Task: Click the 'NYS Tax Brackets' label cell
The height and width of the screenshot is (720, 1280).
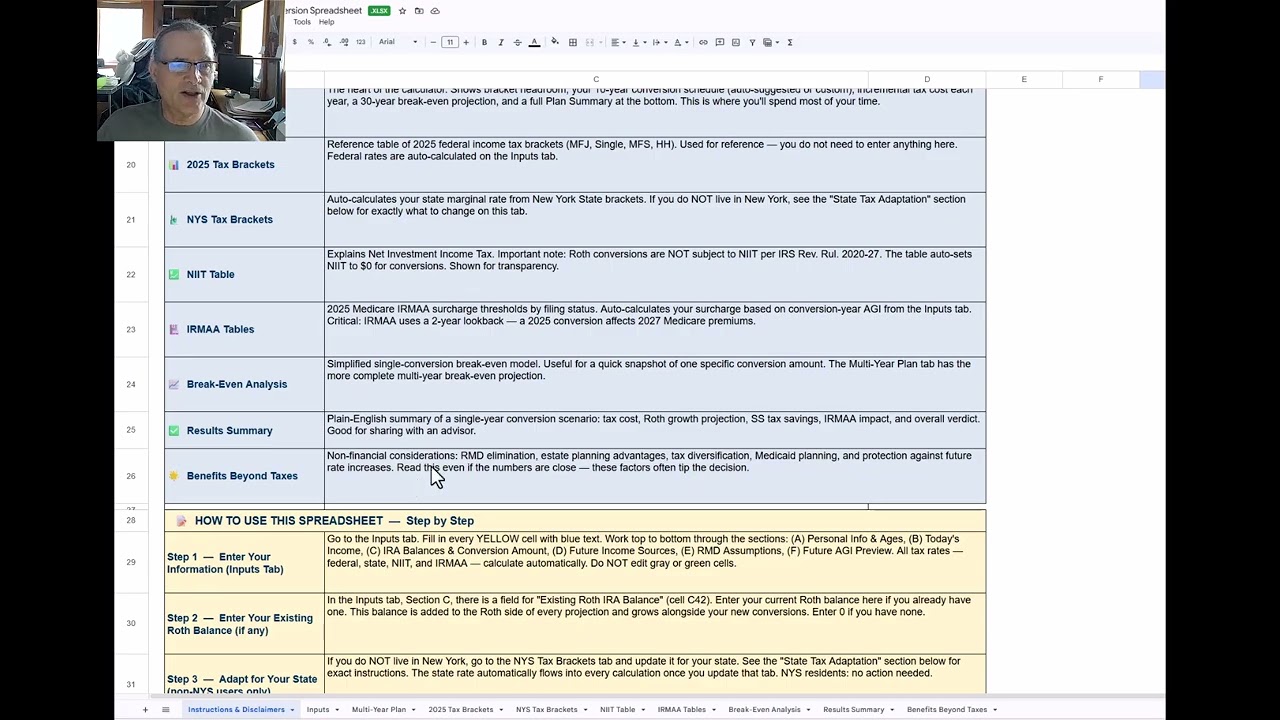Action: [244, 219]
